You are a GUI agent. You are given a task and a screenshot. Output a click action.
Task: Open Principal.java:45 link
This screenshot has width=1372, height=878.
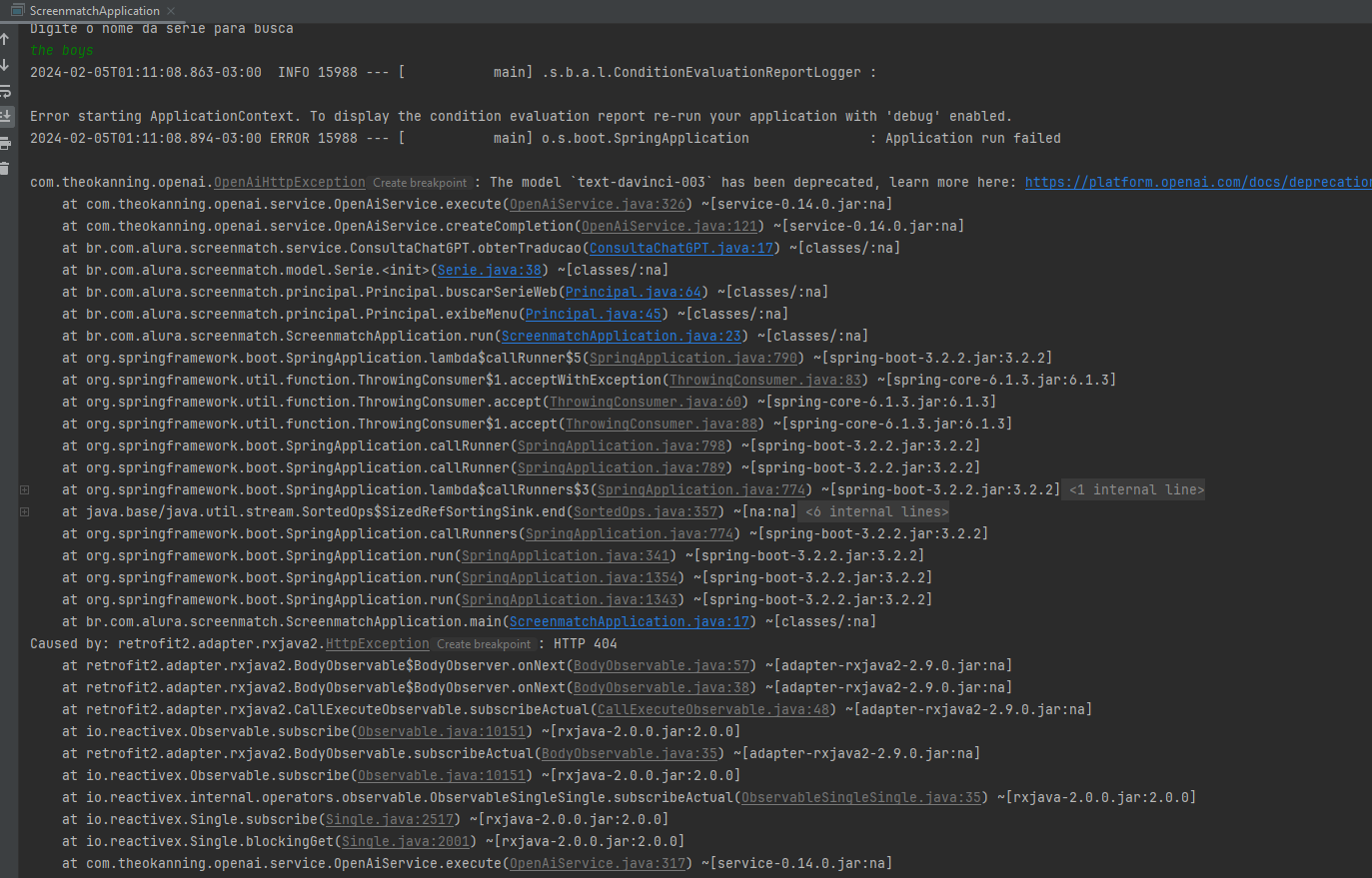pyautogui.click(x=594, y=314)
